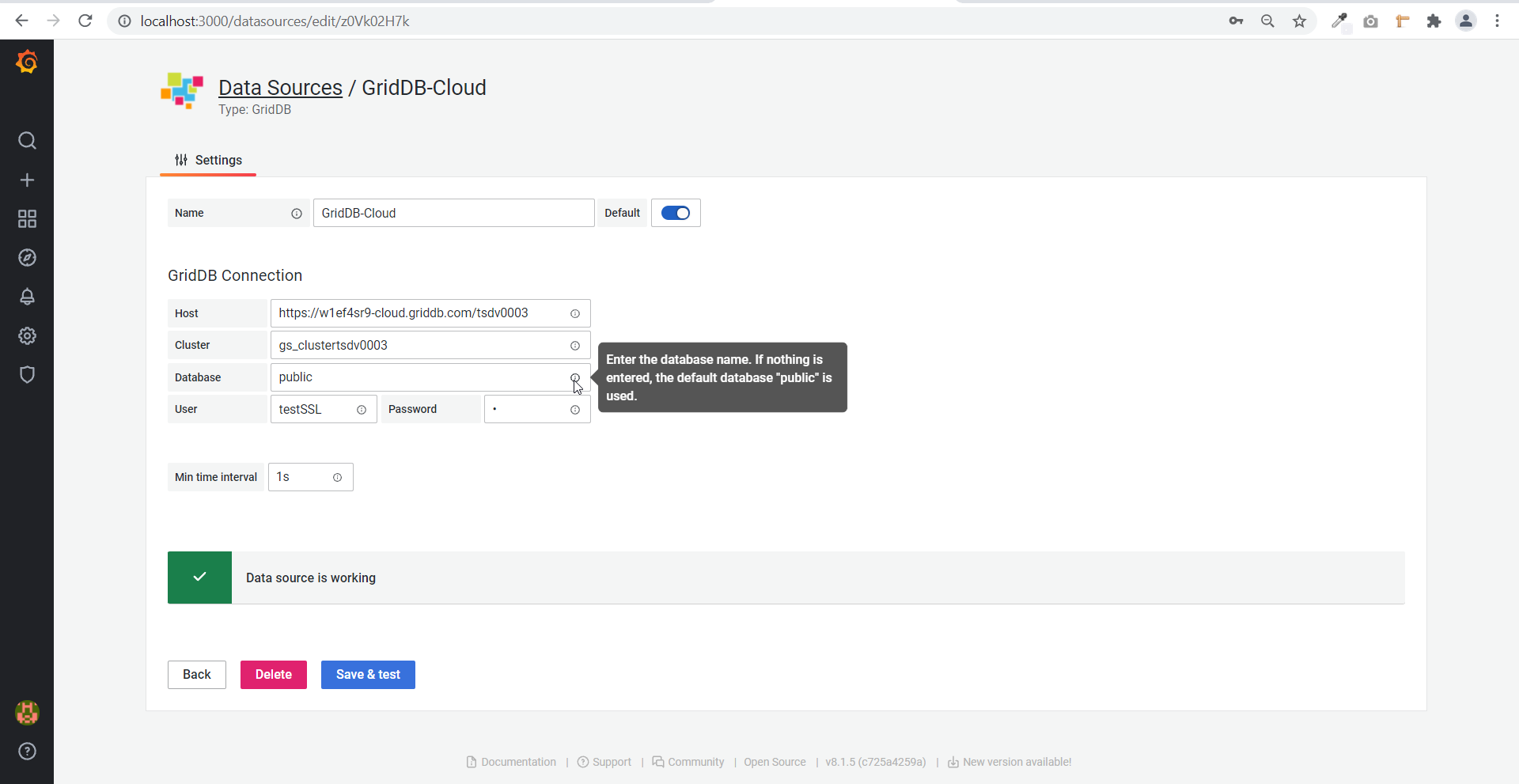The height and width of the screenshot is (784, 1519).
Task: Open Explore compass icon
Action: (x=27, y=258)
